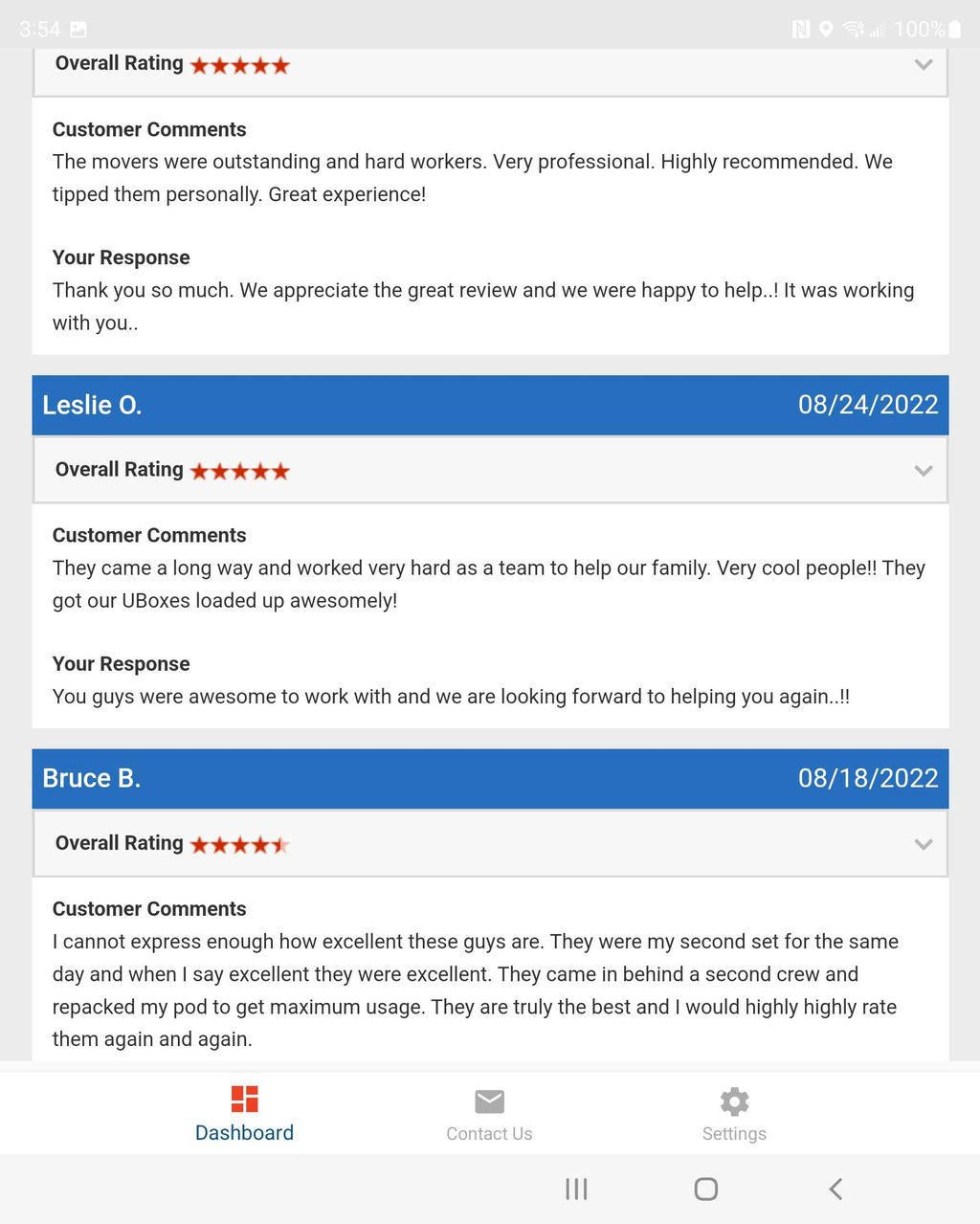The image size is (980, 1224).
Task: Tap Leslie O.'s five-star rating
Action: coord(239,471)
